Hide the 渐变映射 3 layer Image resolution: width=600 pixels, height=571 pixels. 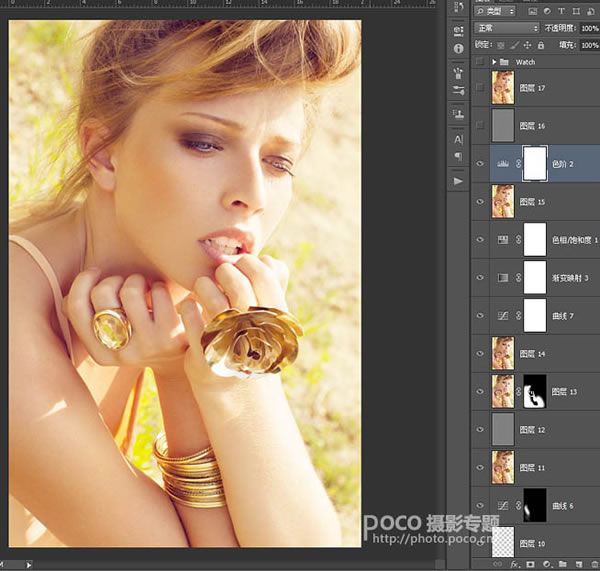click(480, 277)
